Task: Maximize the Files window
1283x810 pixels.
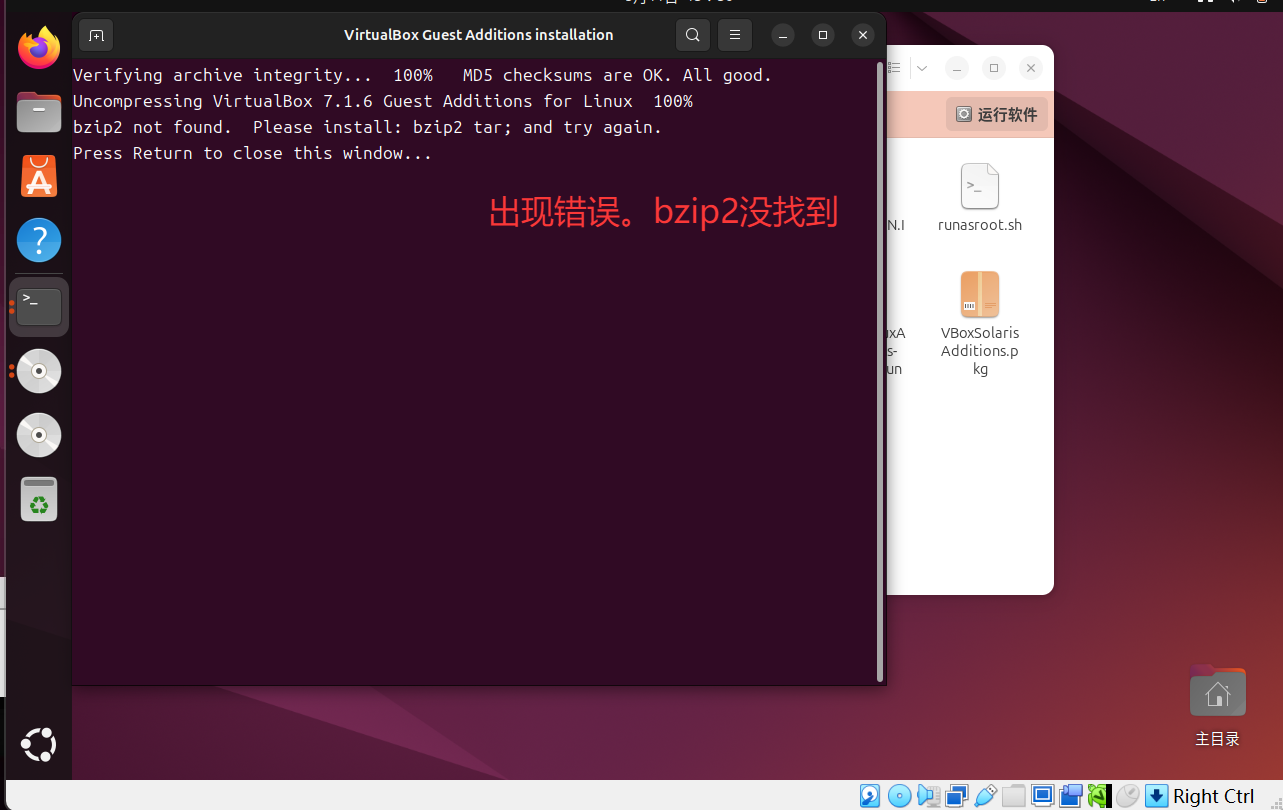Action: [x=994, y=68]
